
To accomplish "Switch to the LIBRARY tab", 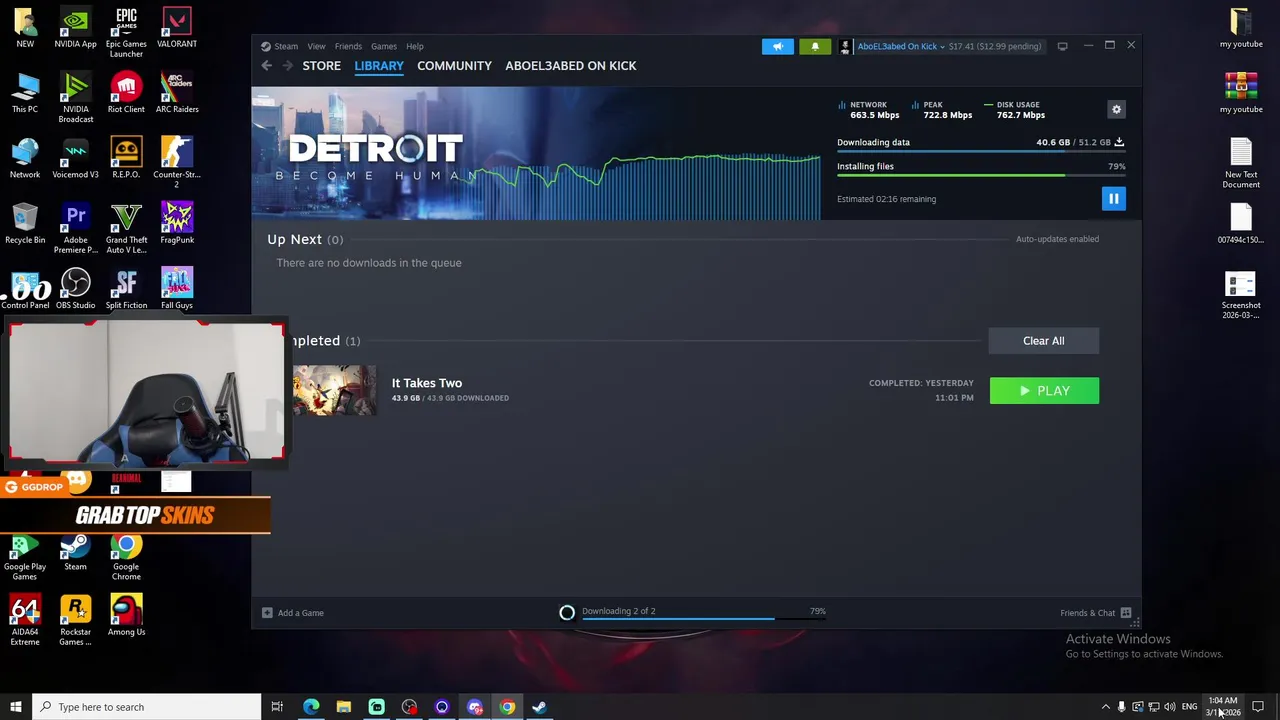I will coord(379,66).
